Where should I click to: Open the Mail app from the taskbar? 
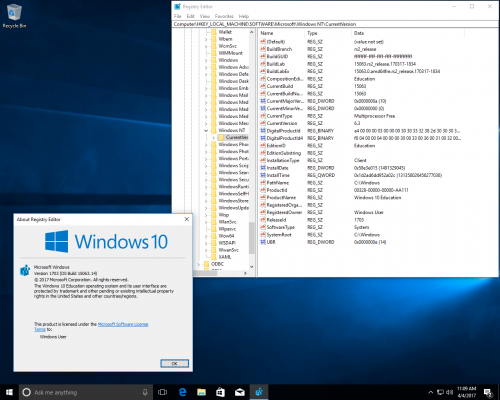click(x=240, y=392)
